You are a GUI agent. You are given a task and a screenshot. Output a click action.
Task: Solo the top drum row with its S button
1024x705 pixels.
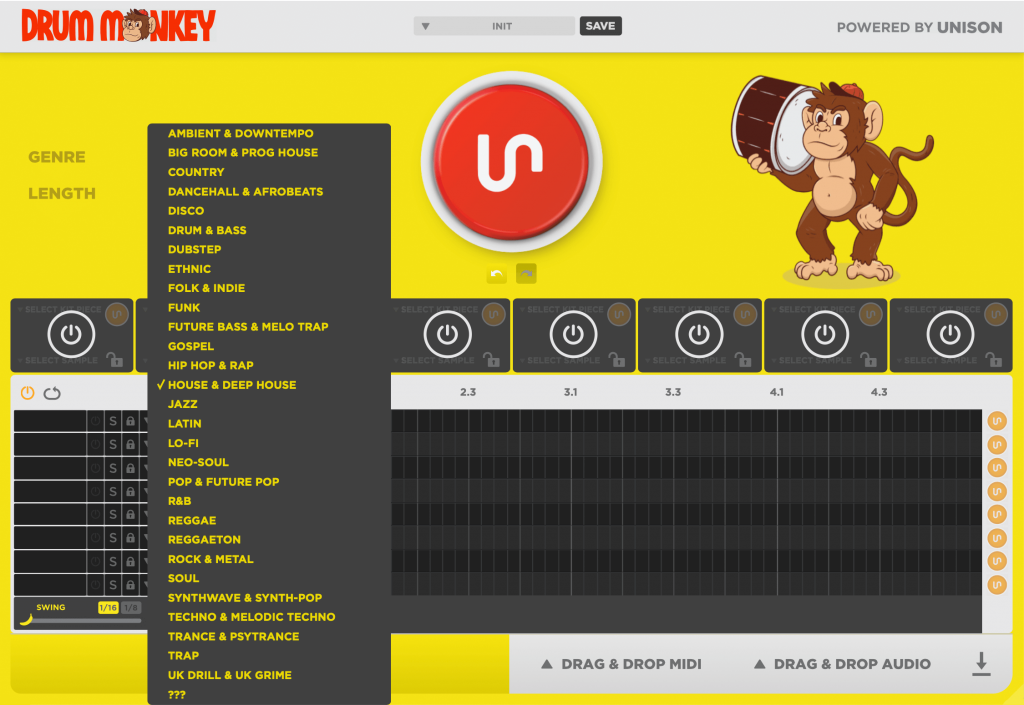click(113, 420)
